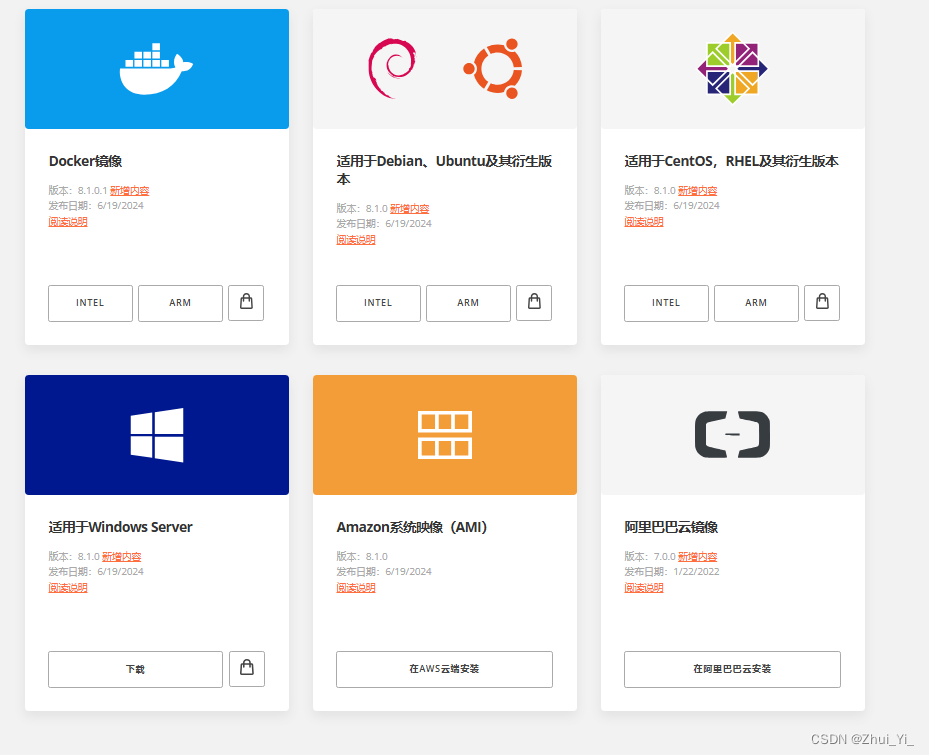The width and height of the screenshot is (929, 755).
Task: Open 阅读说明 link in Debian/Ubuntu card
Action: click(356, 240)
